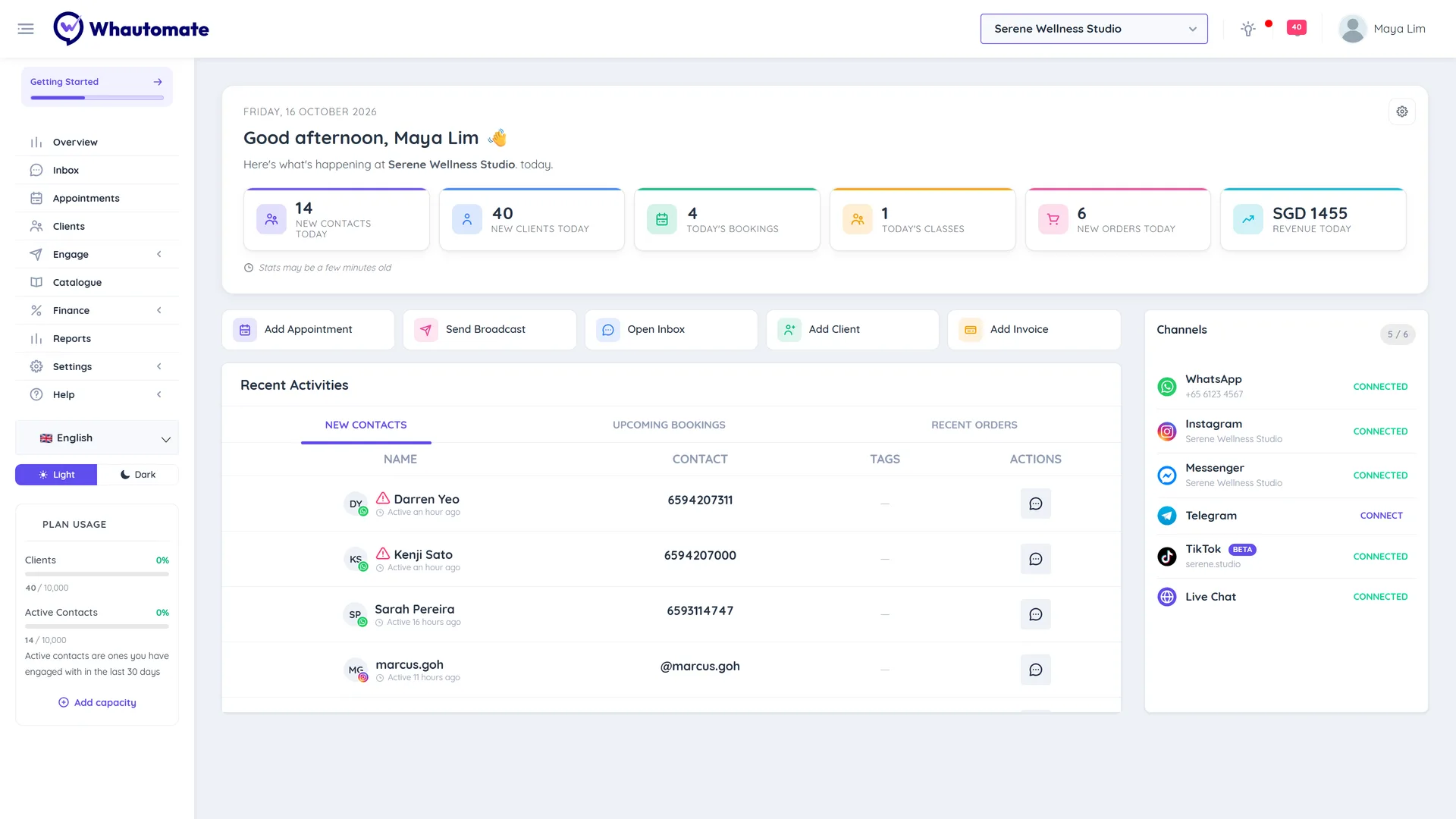Open Serene Wellness Studio dropdown
This screenshot has width=1456, height=819.
point(1094,29)
